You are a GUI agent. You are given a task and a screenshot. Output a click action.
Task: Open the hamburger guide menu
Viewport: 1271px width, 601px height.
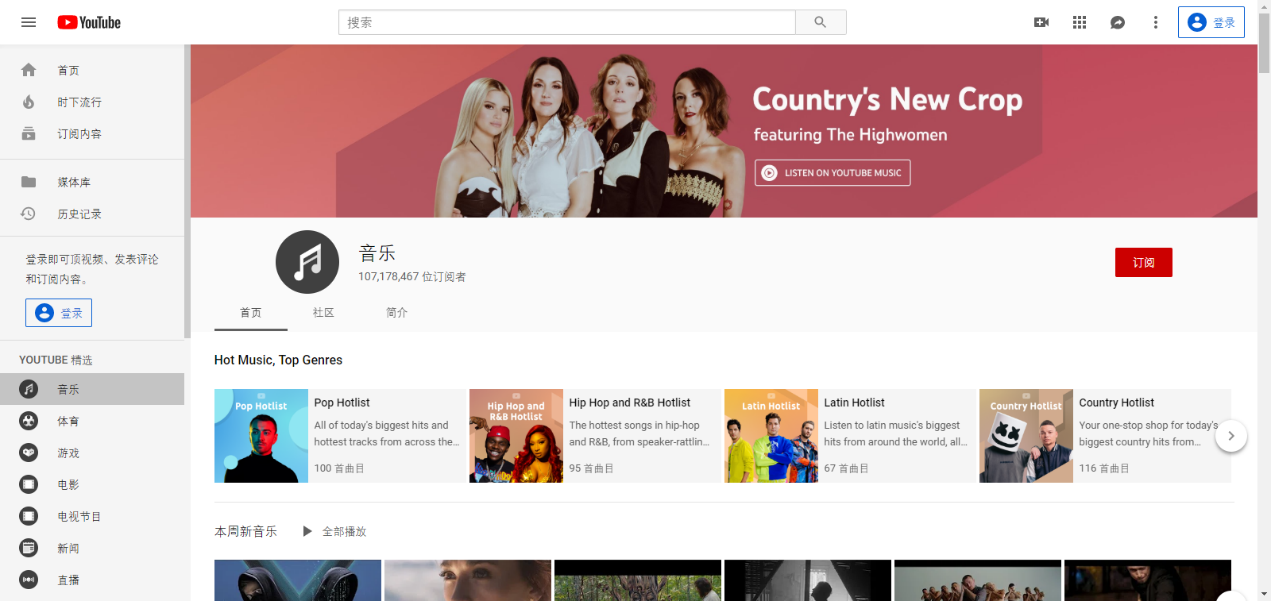click(28, 22)
